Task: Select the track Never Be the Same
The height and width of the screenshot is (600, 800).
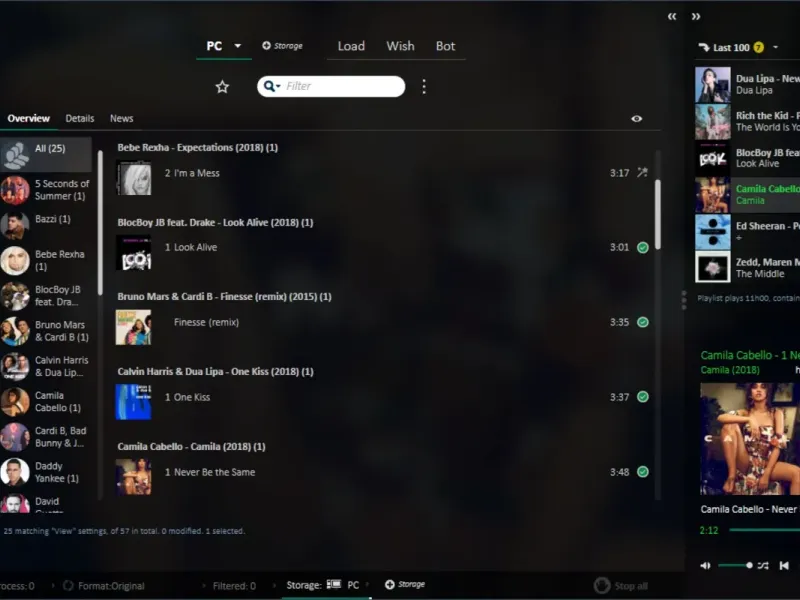Action: 210,472
